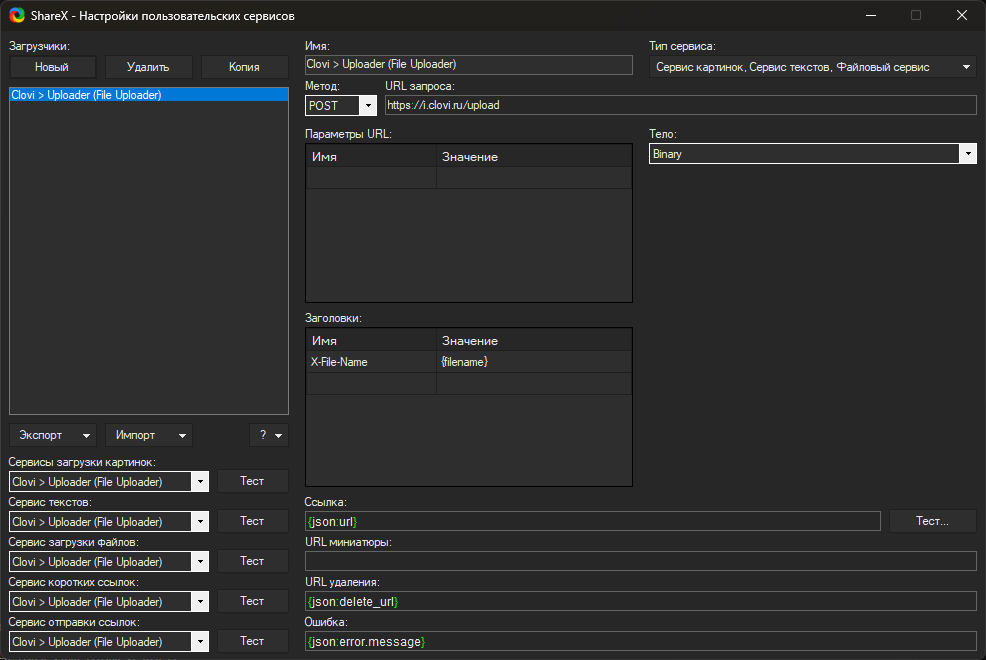Screen dimensions: 986x660
Task: Test the link sharing service
Action: tap(252, 641)
